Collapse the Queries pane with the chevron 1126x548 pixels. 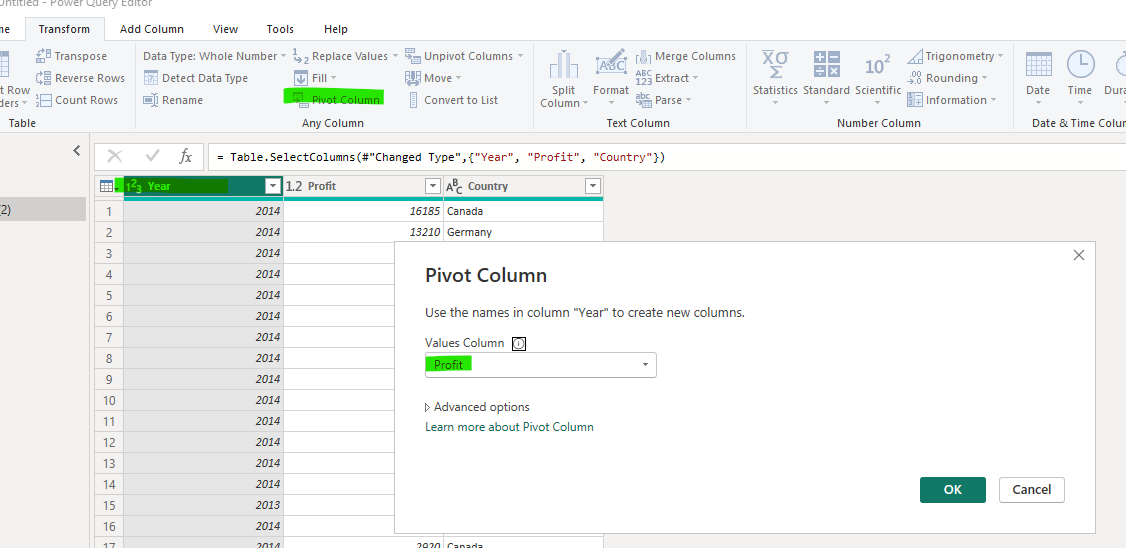[x=77, y=151]
